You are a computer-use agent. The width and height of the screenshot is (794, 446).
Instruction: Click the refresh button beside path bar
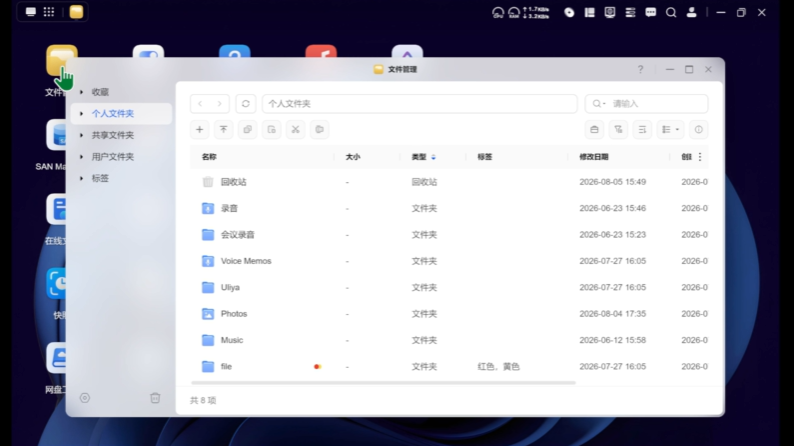click(246, 104)
